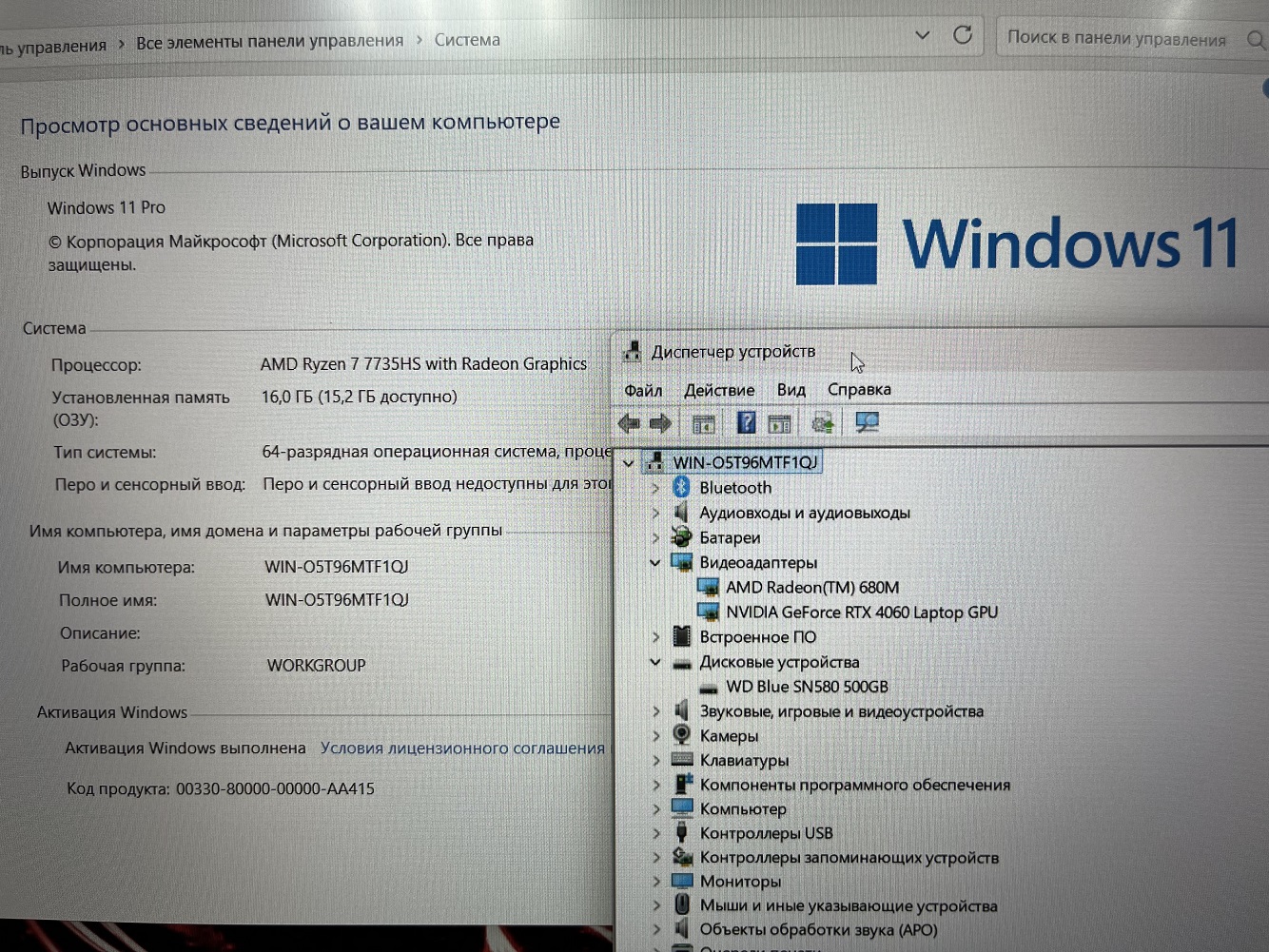1269x952 pixels.
Task: Select the monitor icon for Мониторы
Action: pyautogui.click(x=682, y=882)
